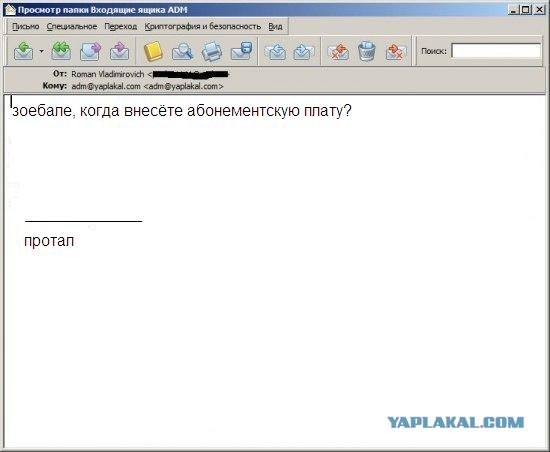
Task: Go to previous message envelope icon
Action: coord(276,51)
